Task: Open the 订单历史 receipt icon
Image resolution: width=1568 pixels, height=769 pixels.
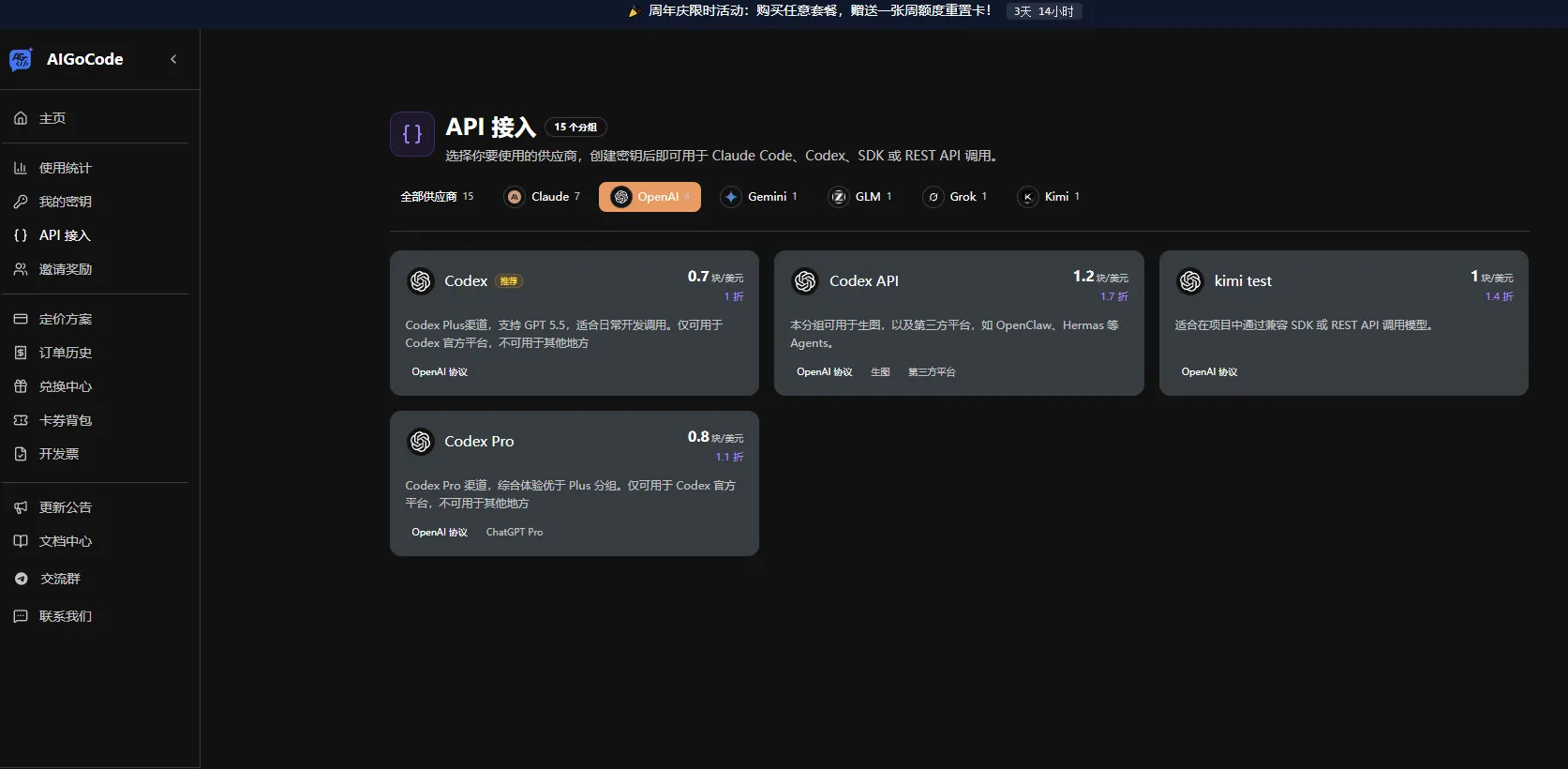Action: click(21, 353)
